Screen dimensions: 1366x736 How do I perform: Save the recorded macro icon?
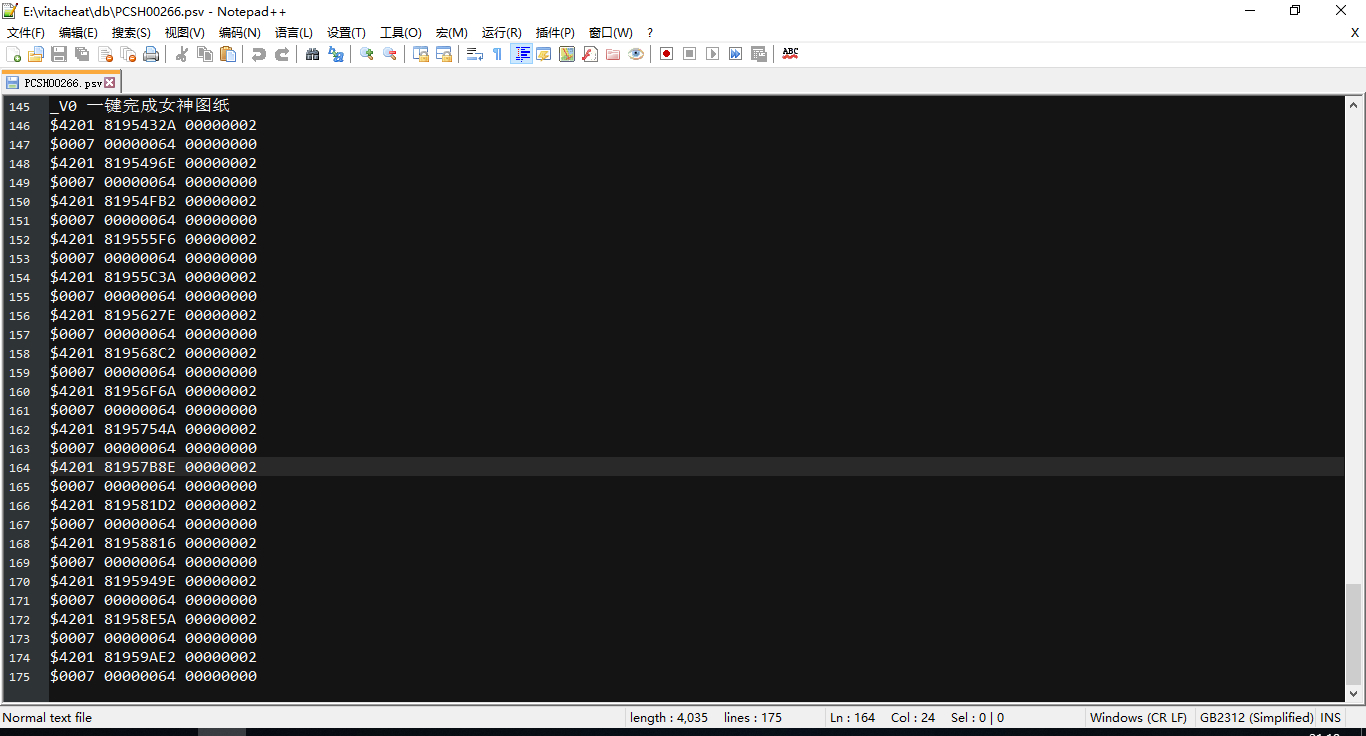[758, 54]
